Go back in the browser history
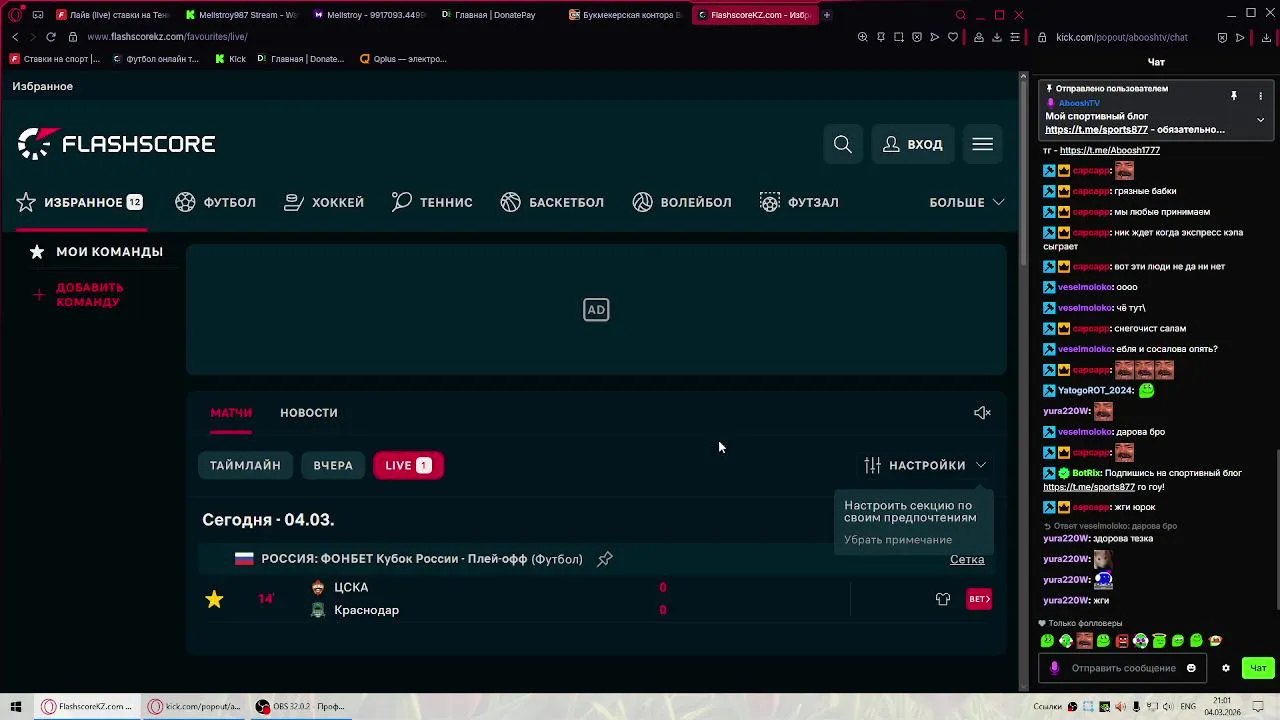This screenshot has width=1280, height=720. [x=15, y=37]
